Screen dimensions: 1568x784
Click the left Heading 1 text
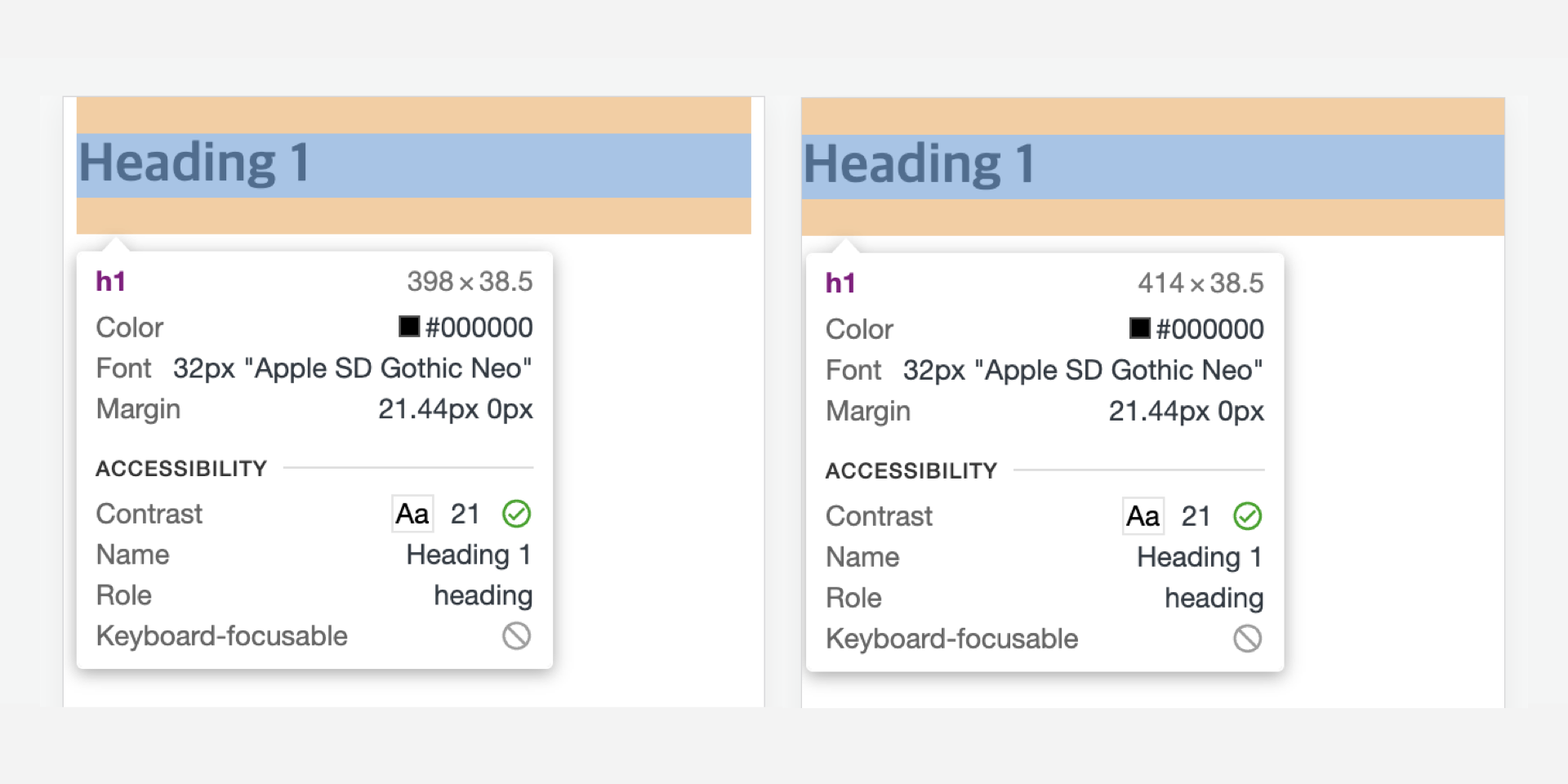[194, 163]
